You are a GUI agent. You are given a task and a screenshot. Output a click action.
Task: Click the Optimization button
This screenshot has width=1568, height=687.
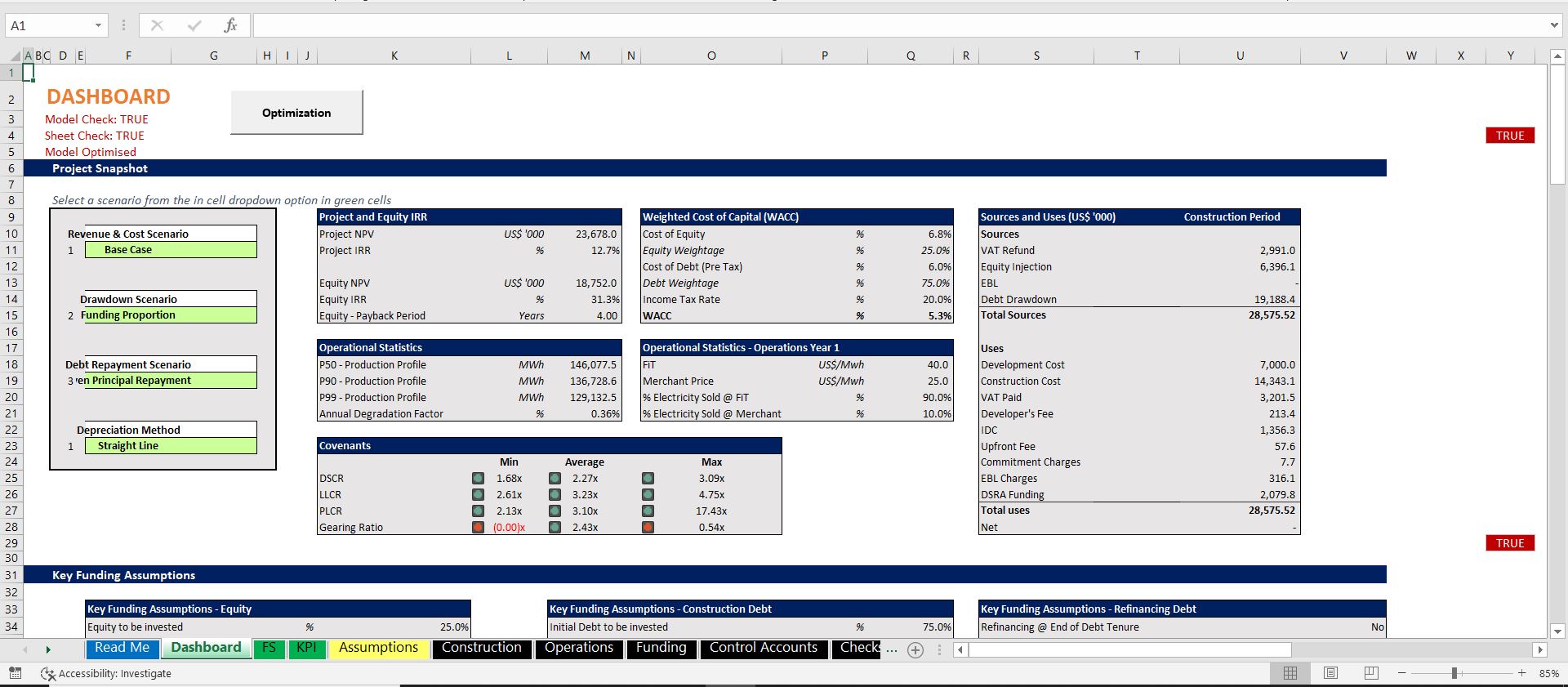click(x=296, y=113)
